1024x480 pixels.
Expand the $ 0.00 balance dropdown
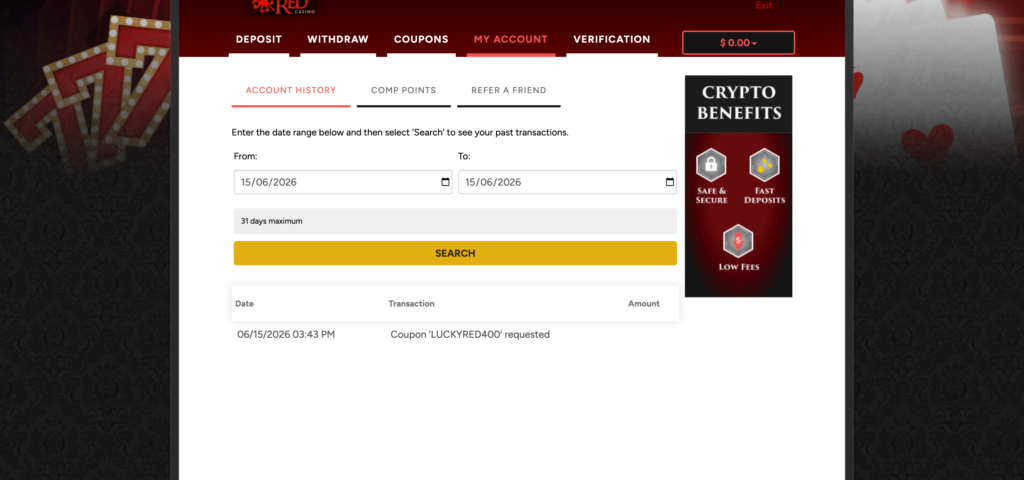738,42
